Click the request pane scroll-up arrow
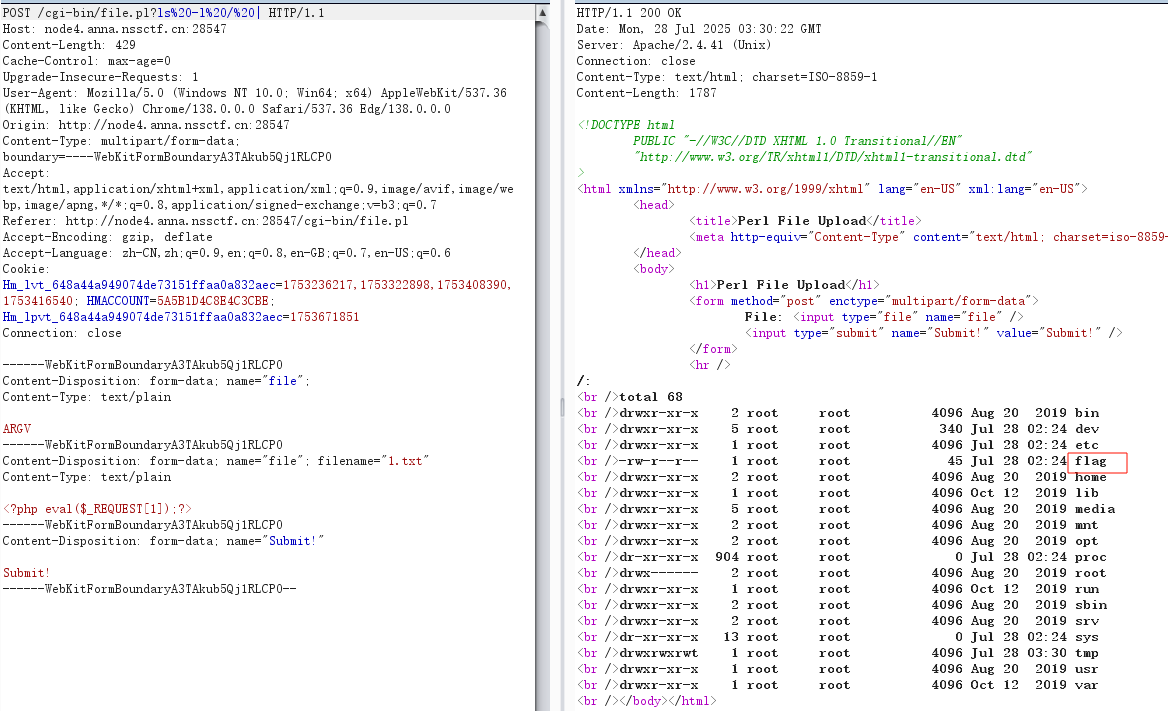This screenshot has height=711, width=1168. (x=542, y=13)
